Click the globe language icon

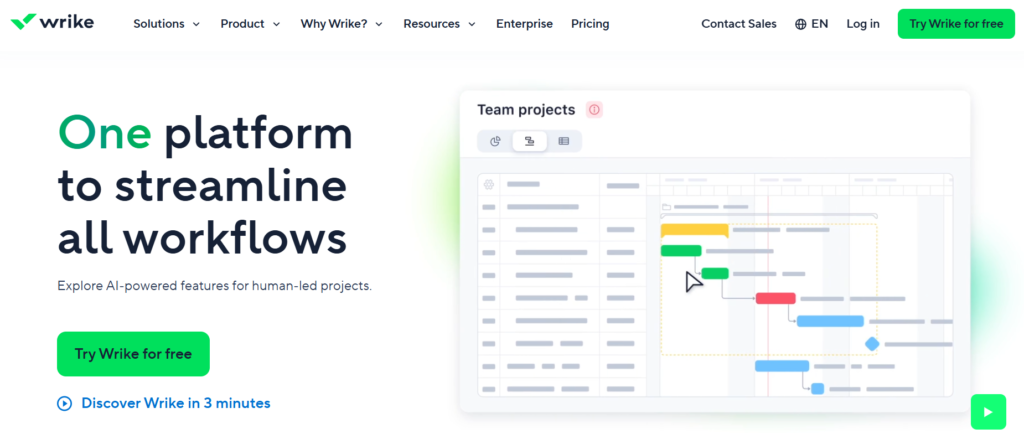[801, 24]
